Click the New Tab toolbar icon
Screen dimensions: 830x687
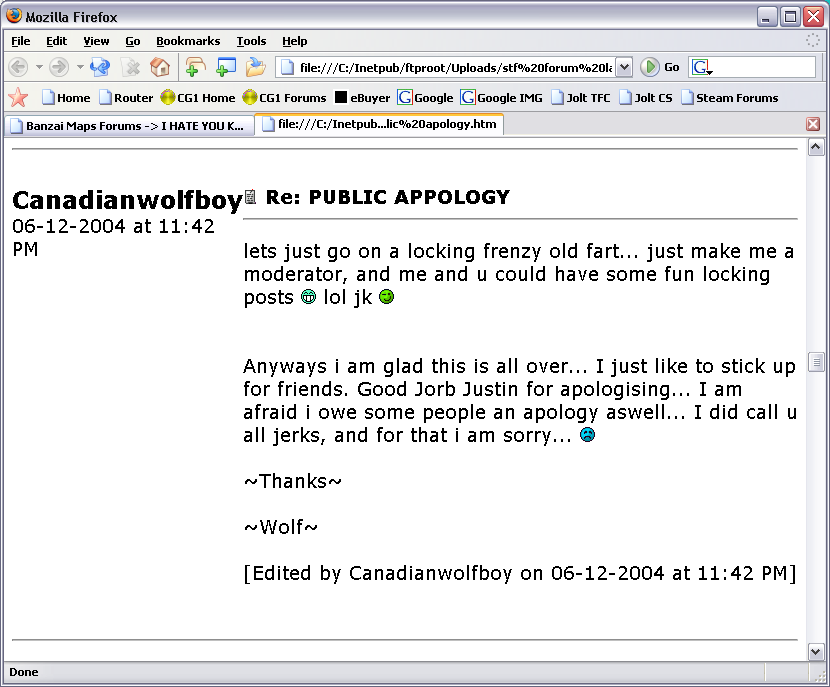195,67
